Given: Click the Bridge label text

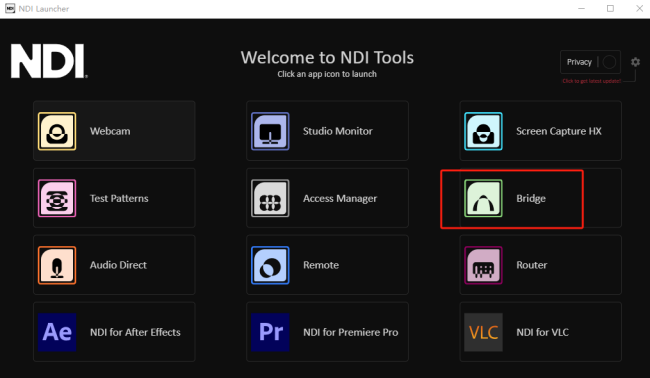Looking at the screenshot, I should coord(531,199).
